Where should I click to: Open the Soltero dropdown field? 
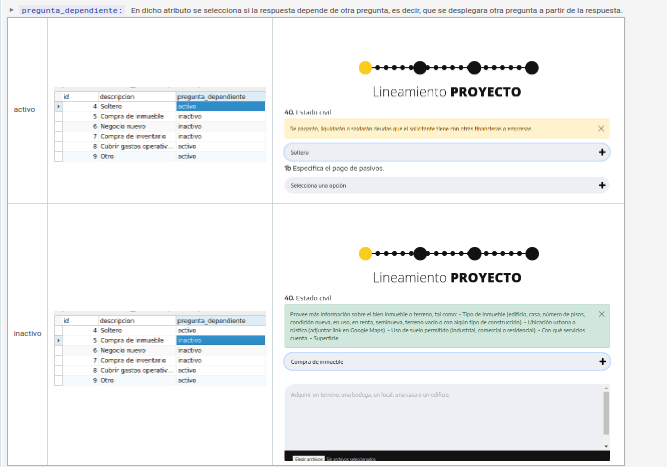click(440, 152)
